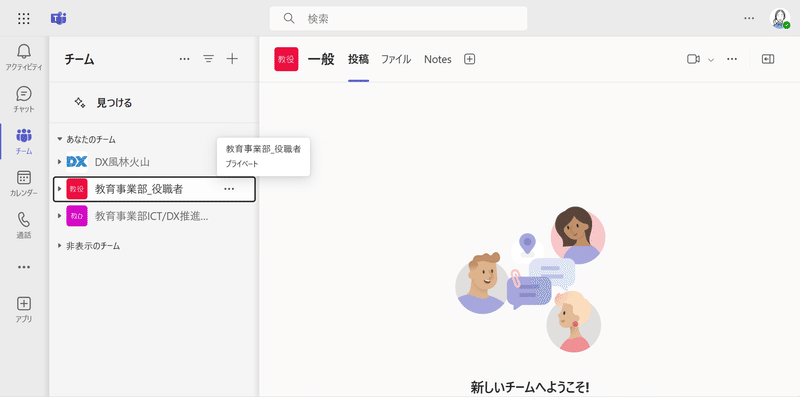
Task: Open the Apps plus icon in sidebar
Action: click(x=24, y=304)
